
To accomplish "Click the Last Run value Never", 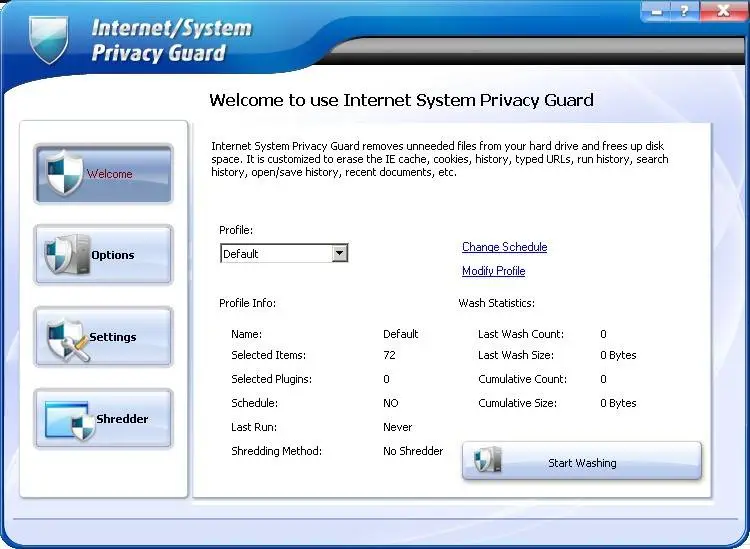I will pos(397,427).
